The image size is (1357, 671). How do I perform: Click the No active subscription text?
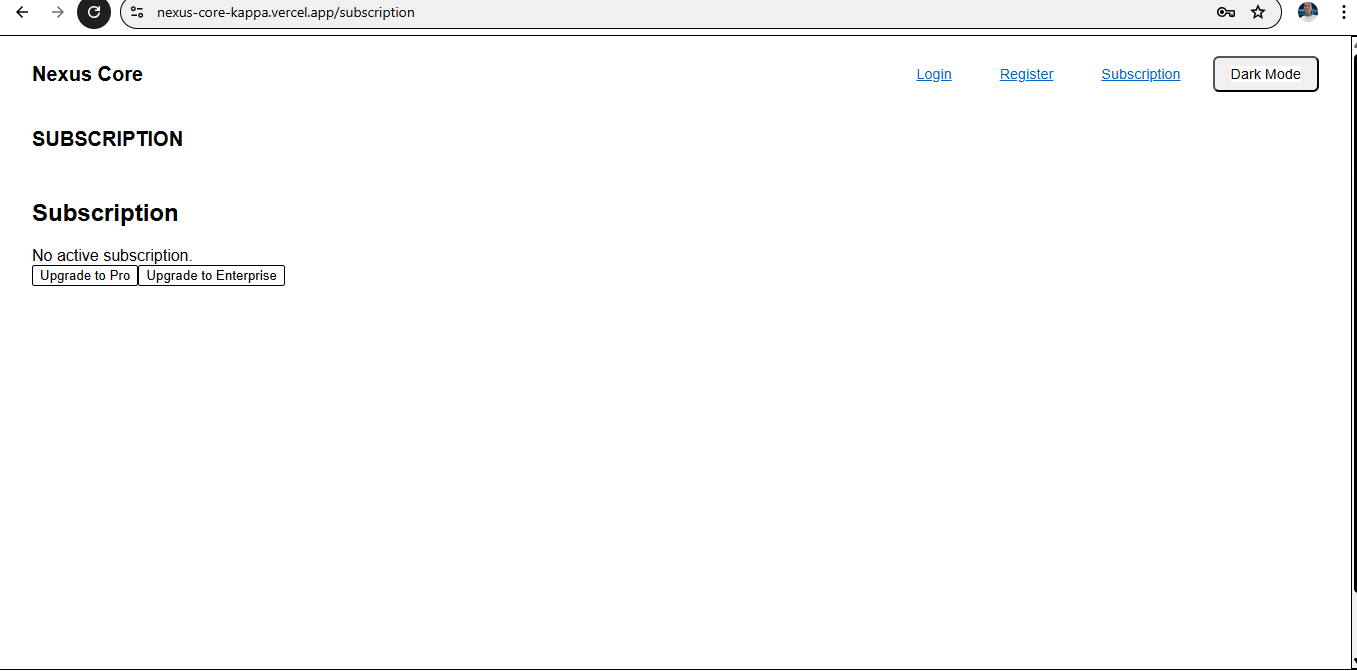click(x=111, y=255)
